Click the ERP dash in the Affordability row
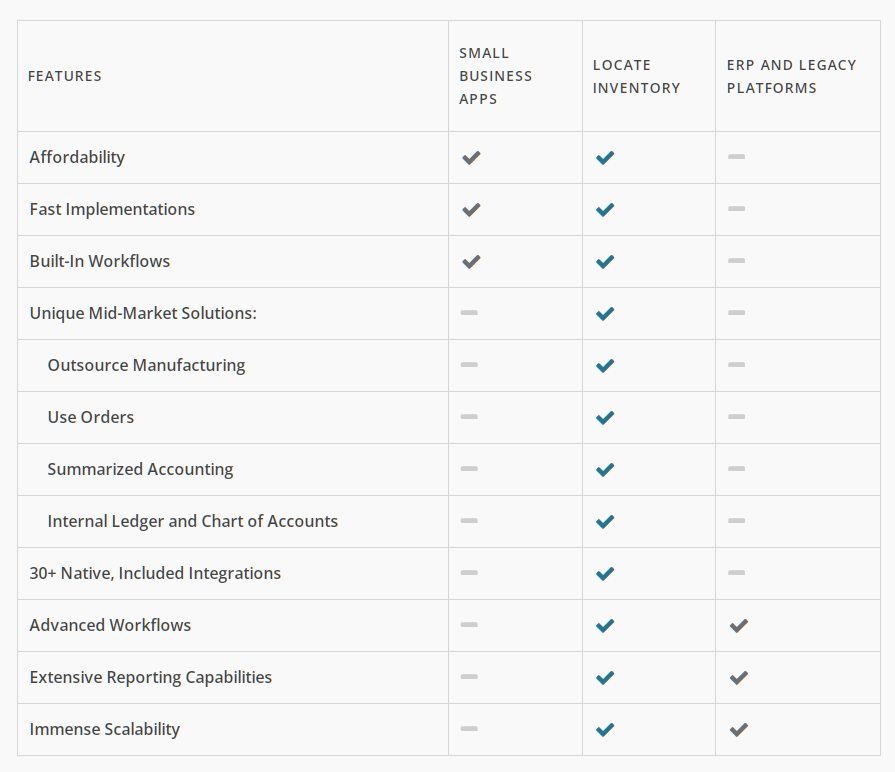This screenshot has width=895, height=772. [x=736, y=156]
